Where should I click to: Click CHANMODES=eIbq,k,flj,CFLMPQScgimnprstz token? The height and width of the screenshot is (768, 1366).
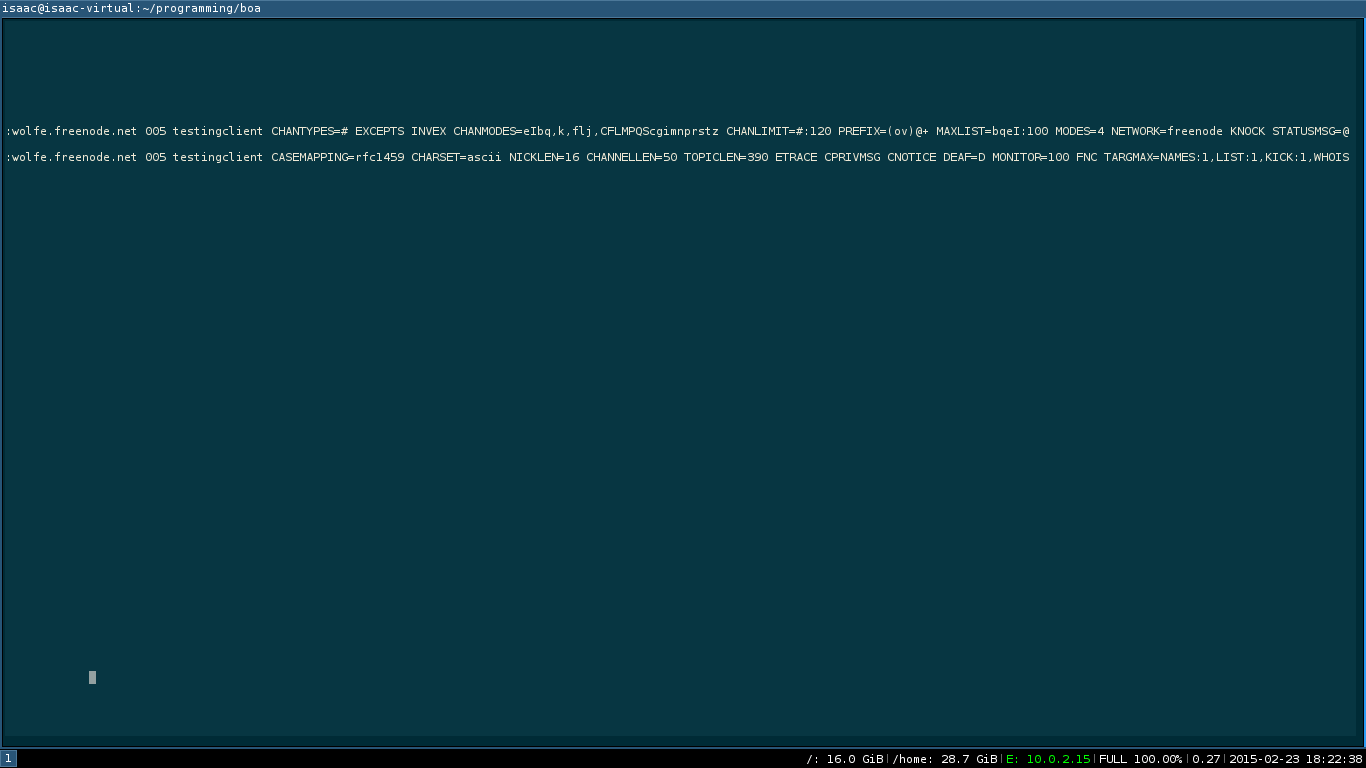pyautogui.click(x=585, y=131)
